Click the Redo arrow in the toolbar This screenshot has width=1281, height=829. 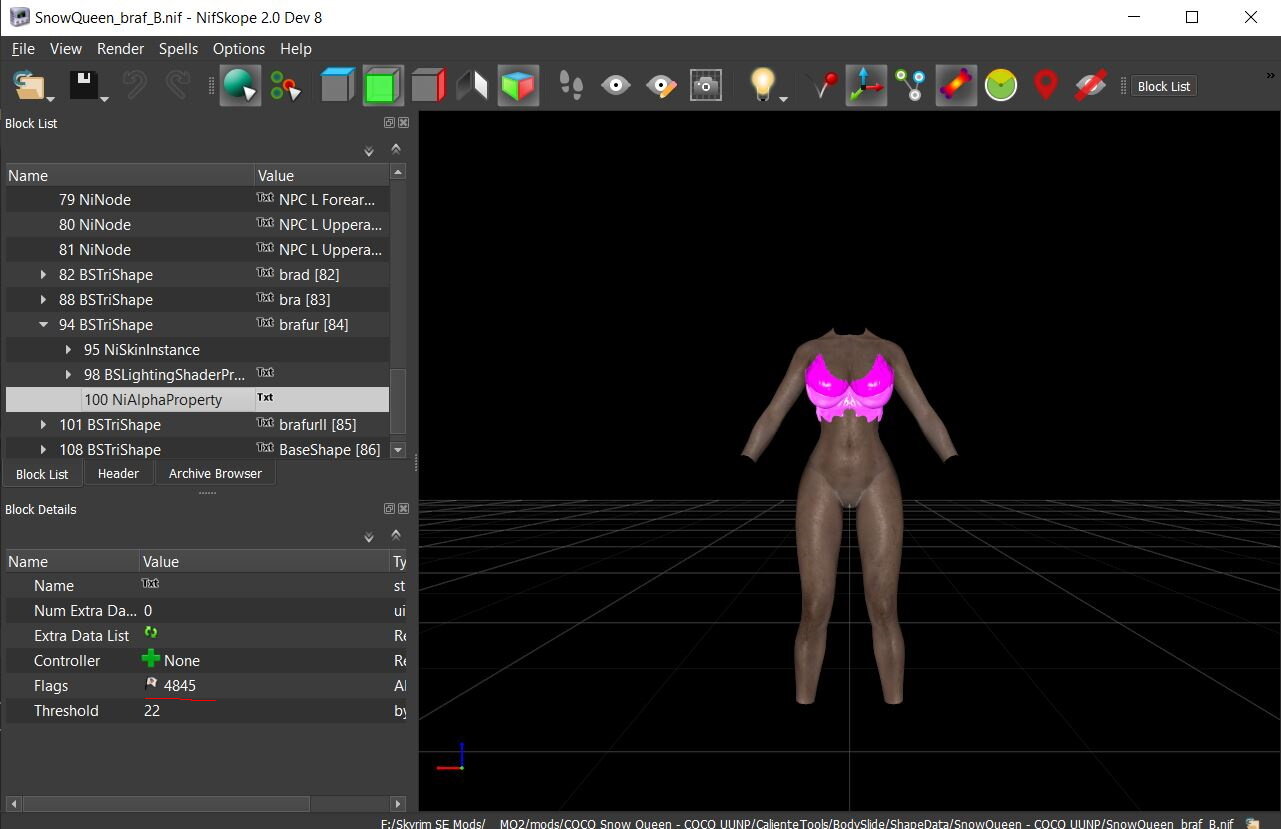point(178,85)
